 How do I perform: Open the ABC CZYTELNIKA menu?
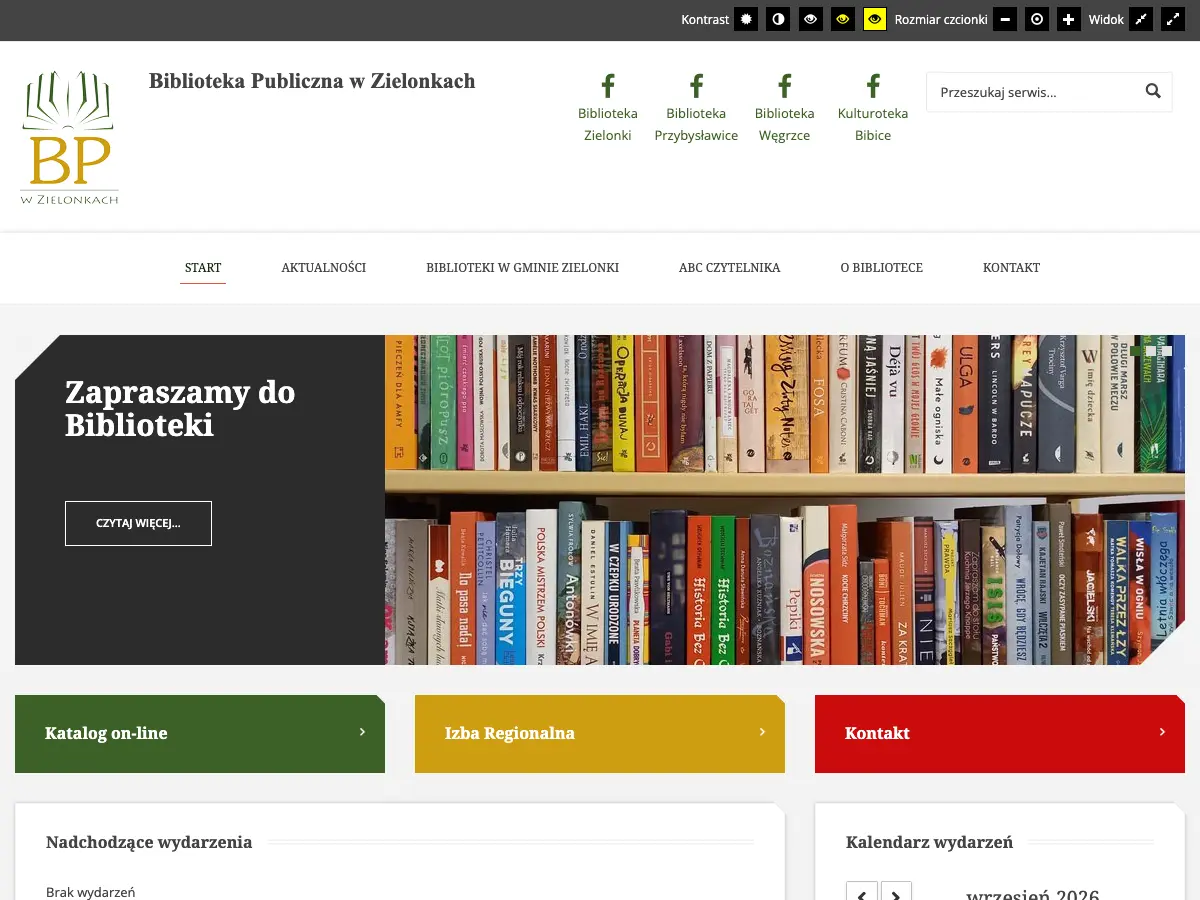pyautogui.click(x=730, y=268)
